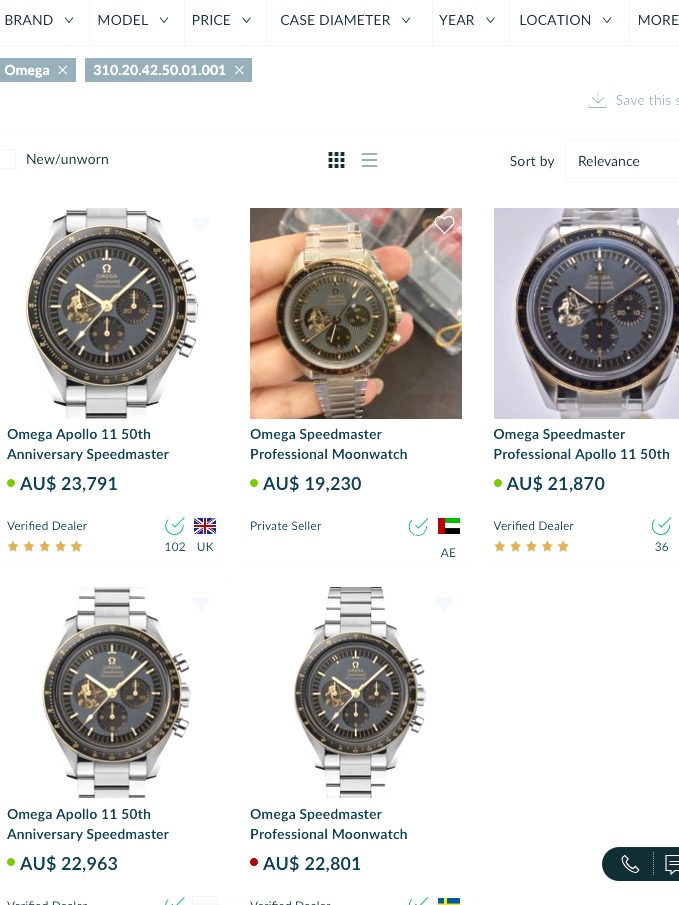The width and height of the screenshot is (679, 905).
Task: Save this search via download icon
Action: coord(598,100)
